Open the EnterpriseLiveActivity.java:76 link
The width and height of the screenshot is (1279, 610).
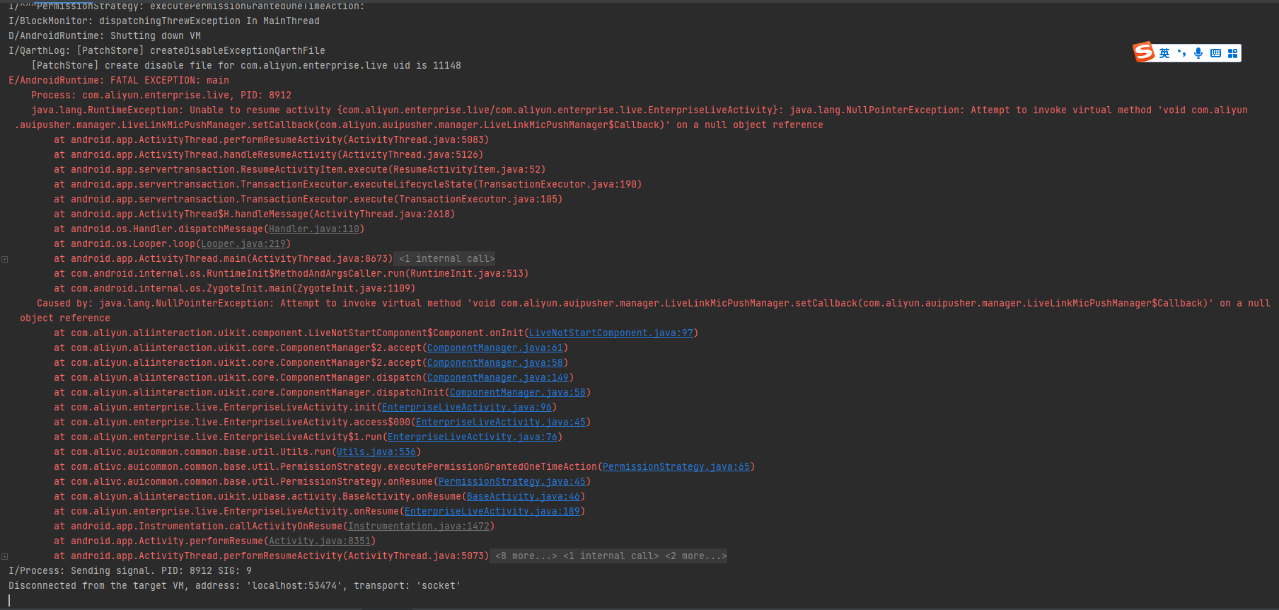coord(471,437)
